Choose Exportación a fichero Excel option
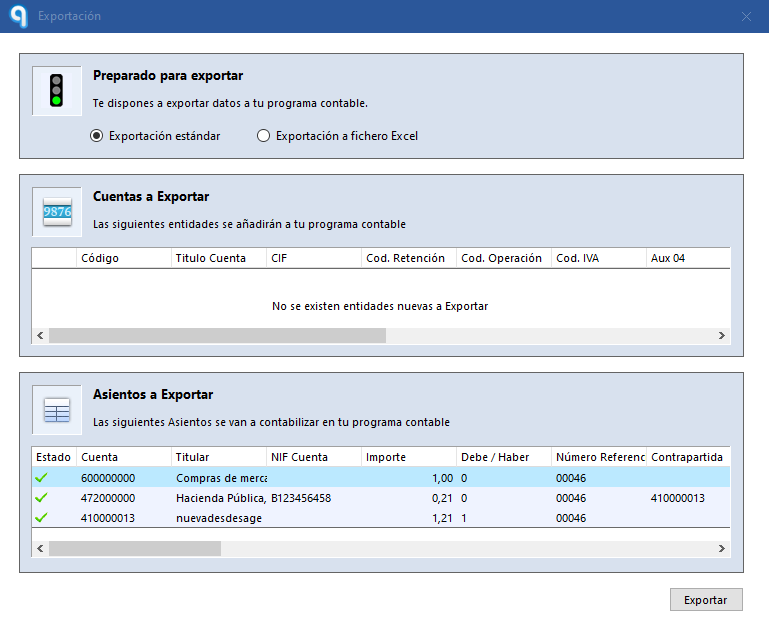The image size is (769, 623). tap(264, 136)
